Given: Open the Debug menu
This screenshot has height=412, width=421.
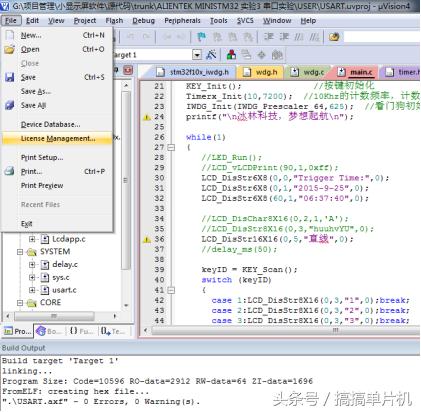Looking at the screenshot, I should point(144,21).
